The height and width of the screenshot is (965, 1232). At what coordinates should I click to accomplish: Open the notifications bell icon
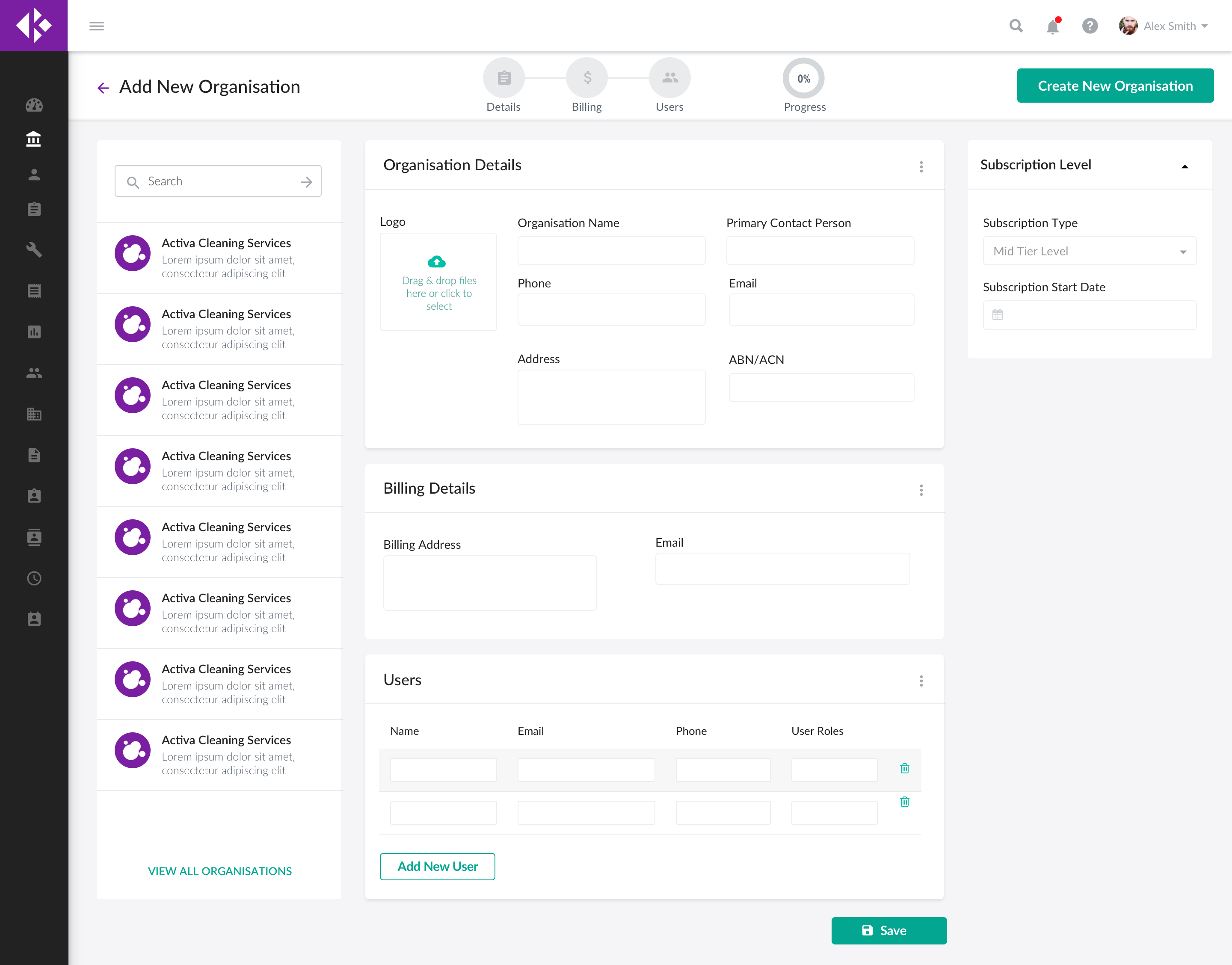point(1052,27)
